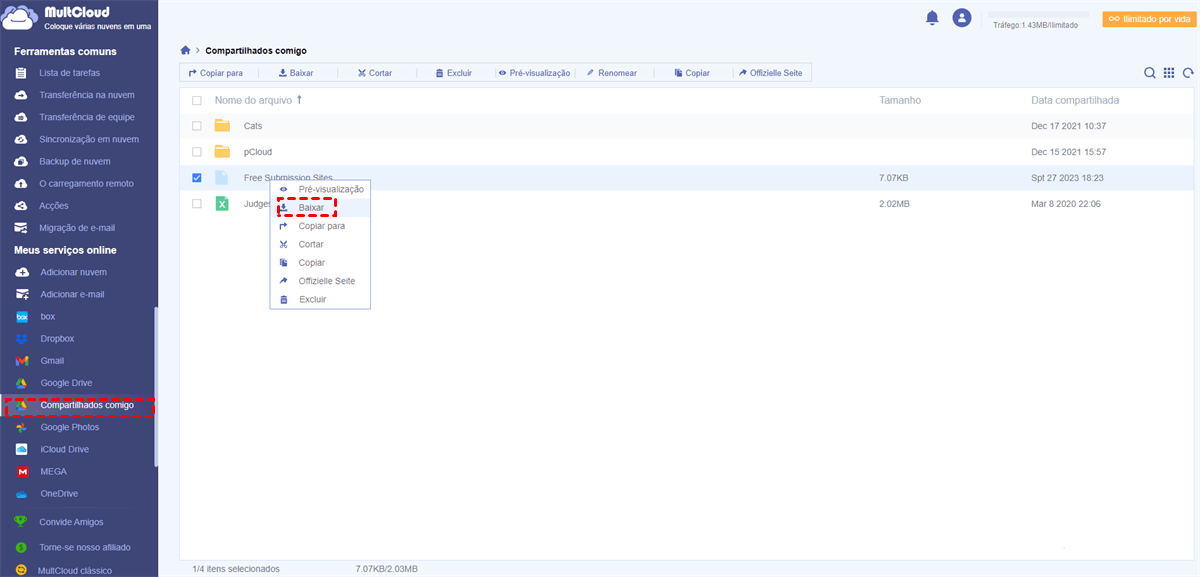1200x577 pixels.
Task: Click Excluir in the toolbar
Action: [454, 73]
